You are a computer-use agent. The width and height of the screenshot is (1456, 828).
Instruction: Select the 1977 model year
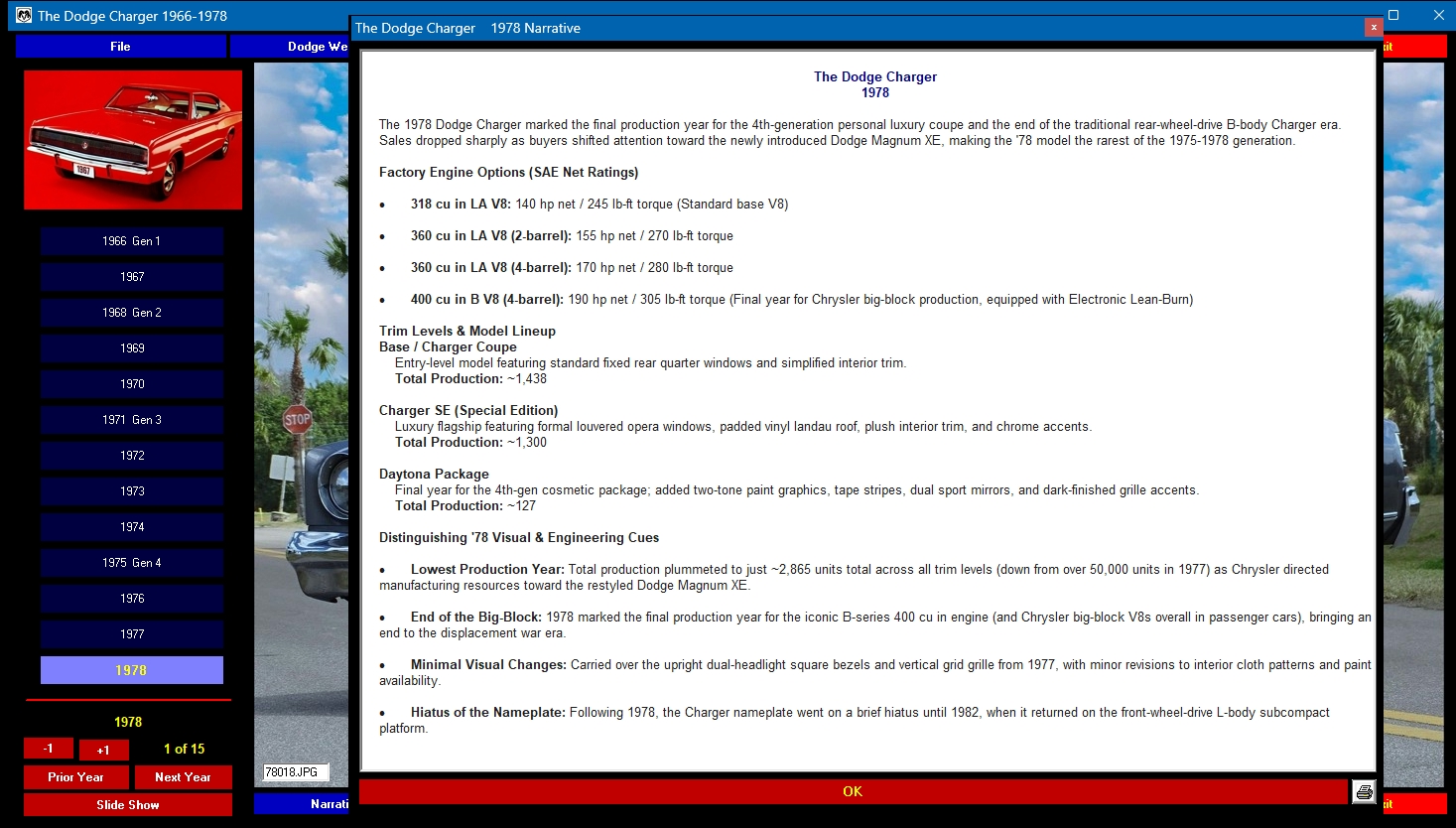click(132, 634)
